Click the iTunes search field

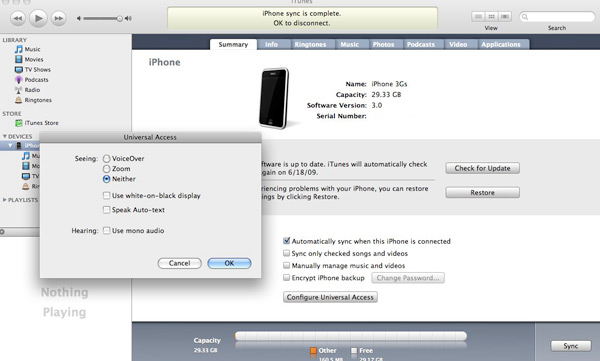point(557,17)
